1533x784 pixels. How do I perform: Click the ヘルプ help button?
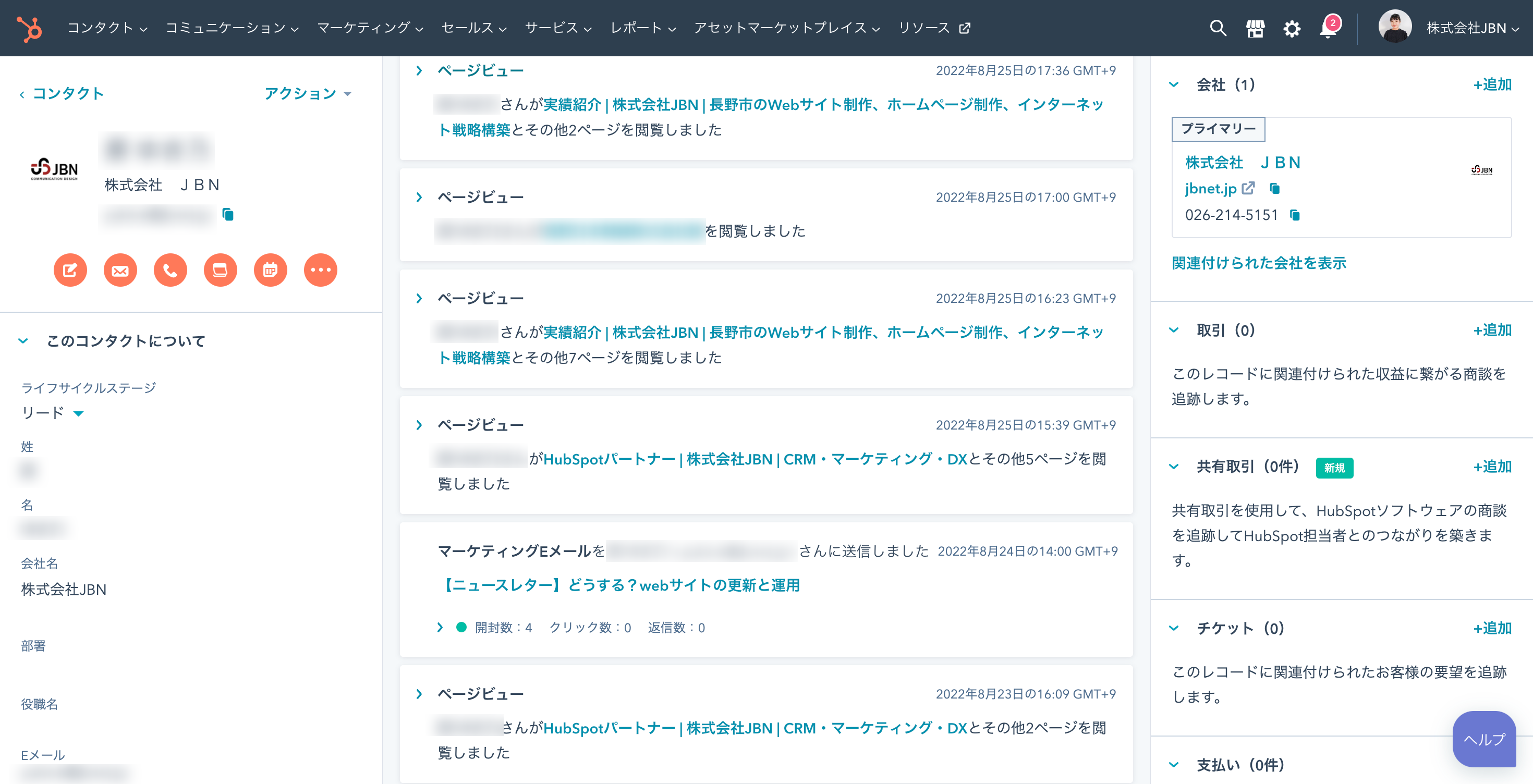1484,739
